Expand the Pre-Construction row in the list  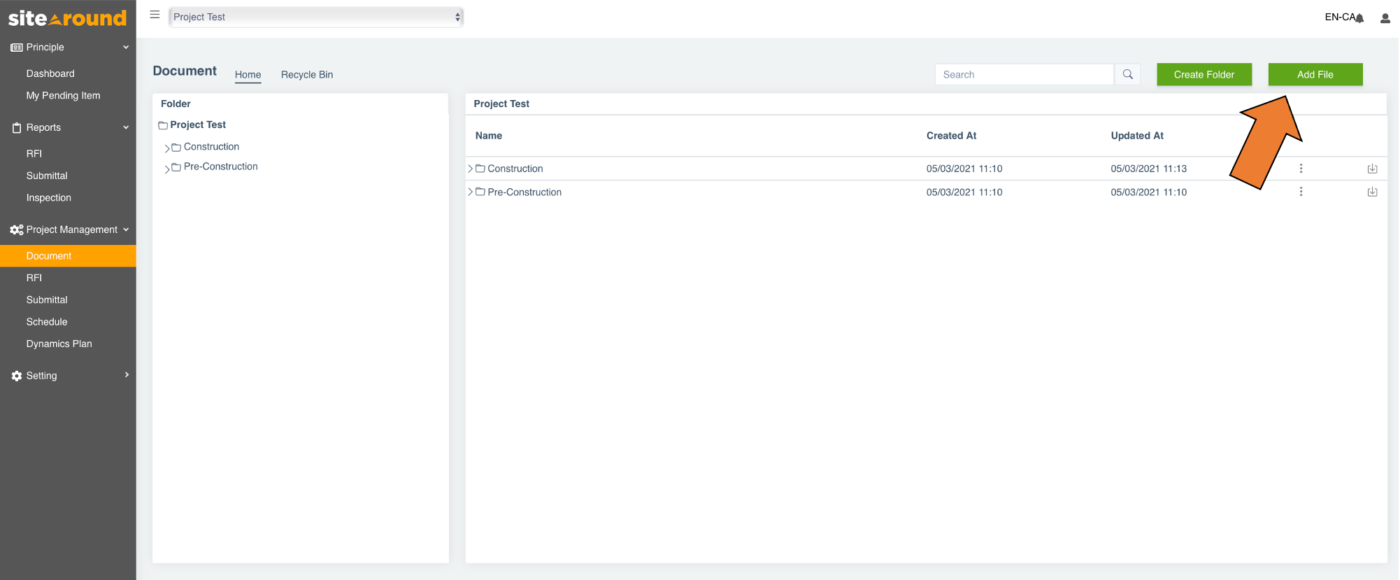(x=469, y=191)
